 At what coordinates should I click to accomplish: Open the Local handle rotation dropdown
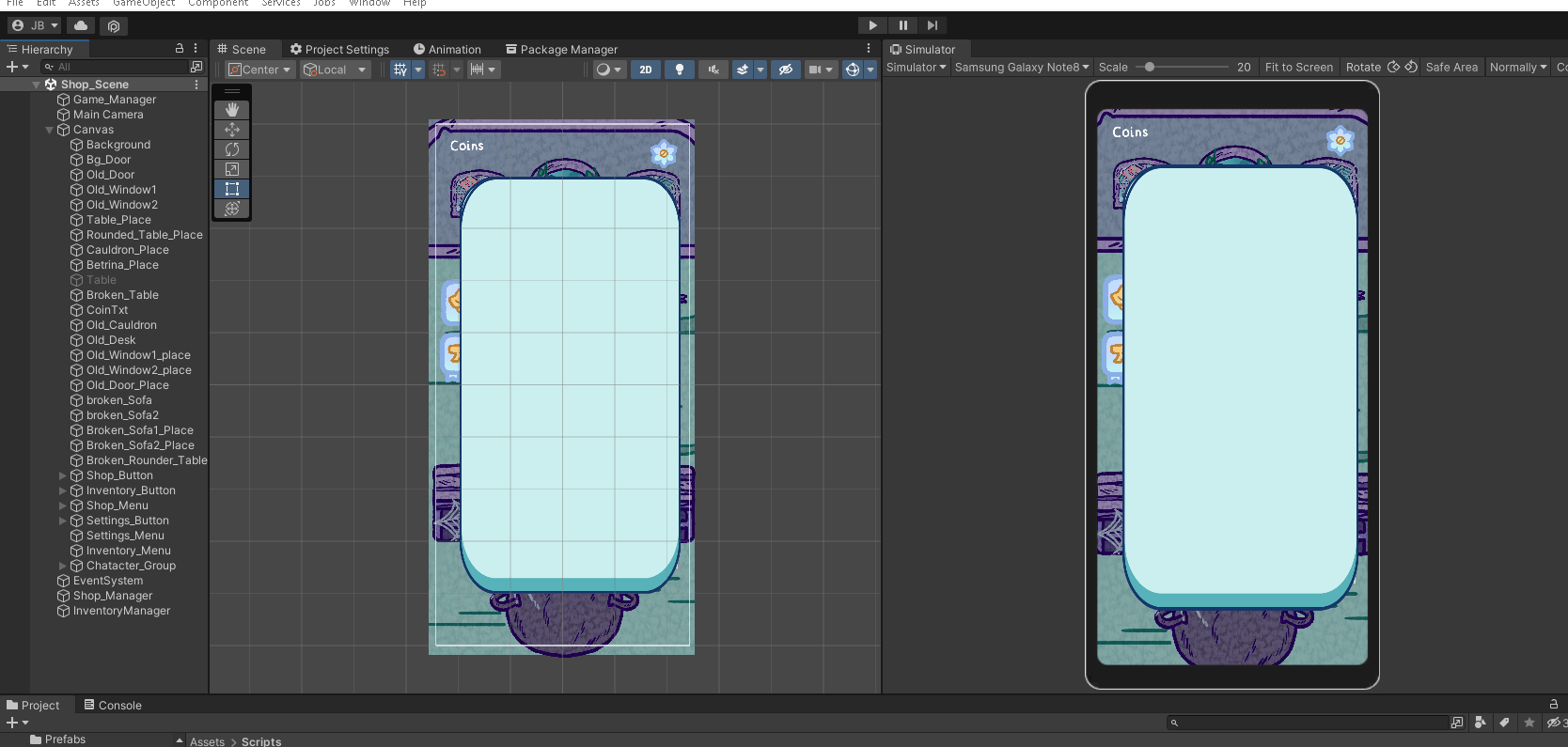(x=335, y=70)
